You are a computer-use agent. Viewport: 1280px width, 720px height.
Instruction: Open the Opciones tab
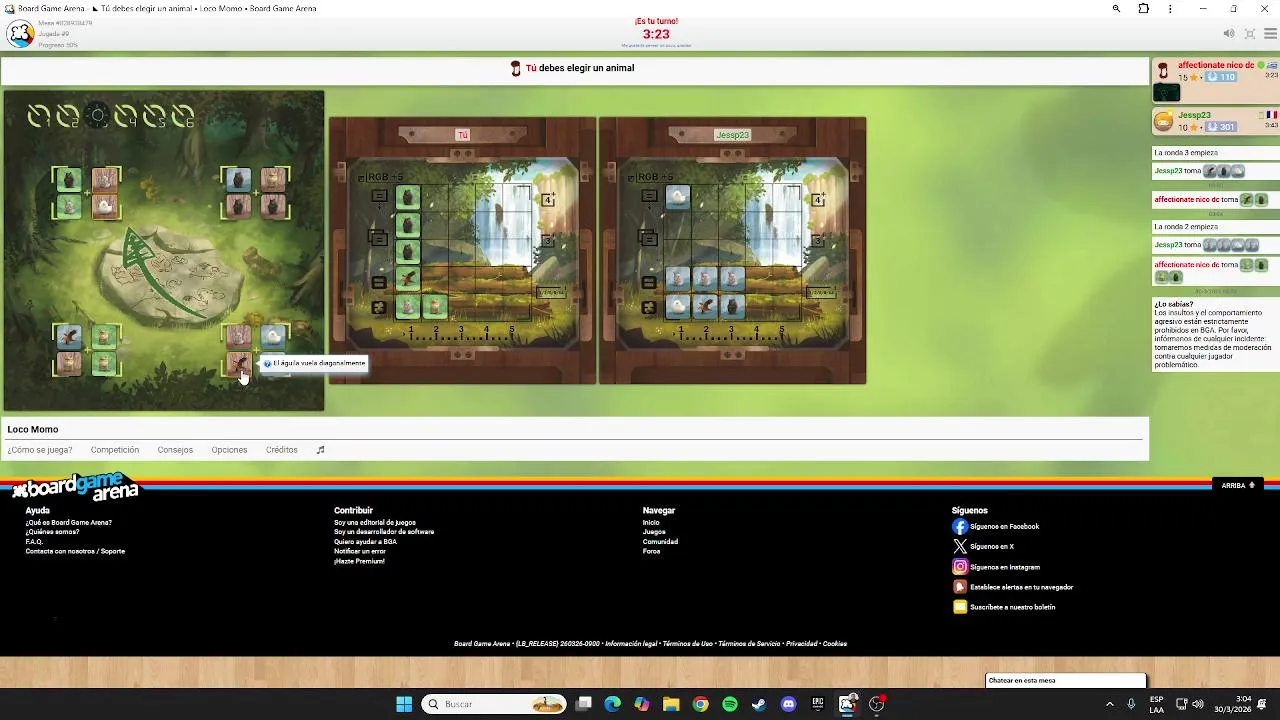pos(229,450)
